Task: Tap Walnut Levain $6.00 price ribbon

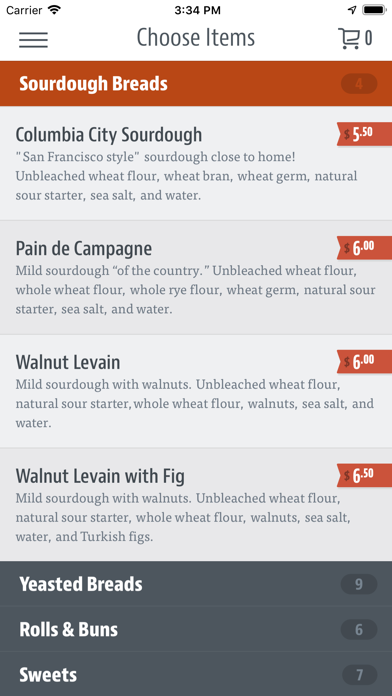Action: point(364,362)
